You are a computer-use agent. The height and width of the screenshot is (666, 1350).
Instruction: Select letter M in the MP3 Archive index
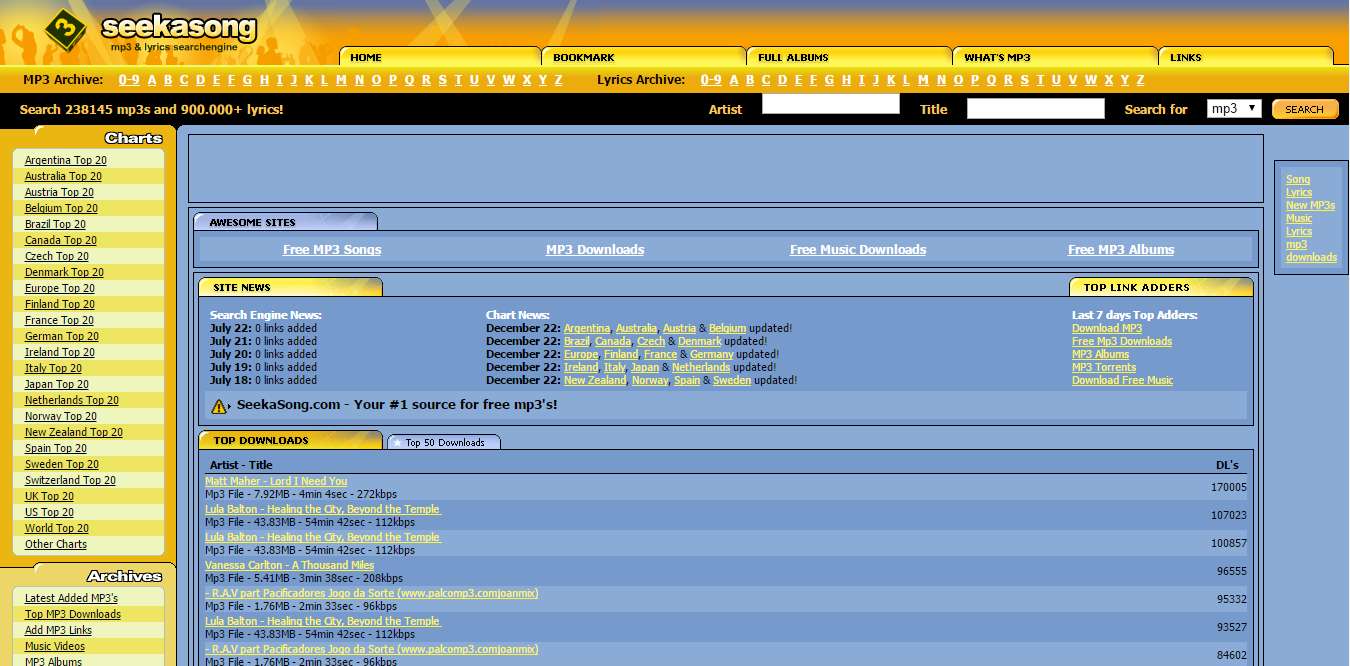click(x=341, y=80)
